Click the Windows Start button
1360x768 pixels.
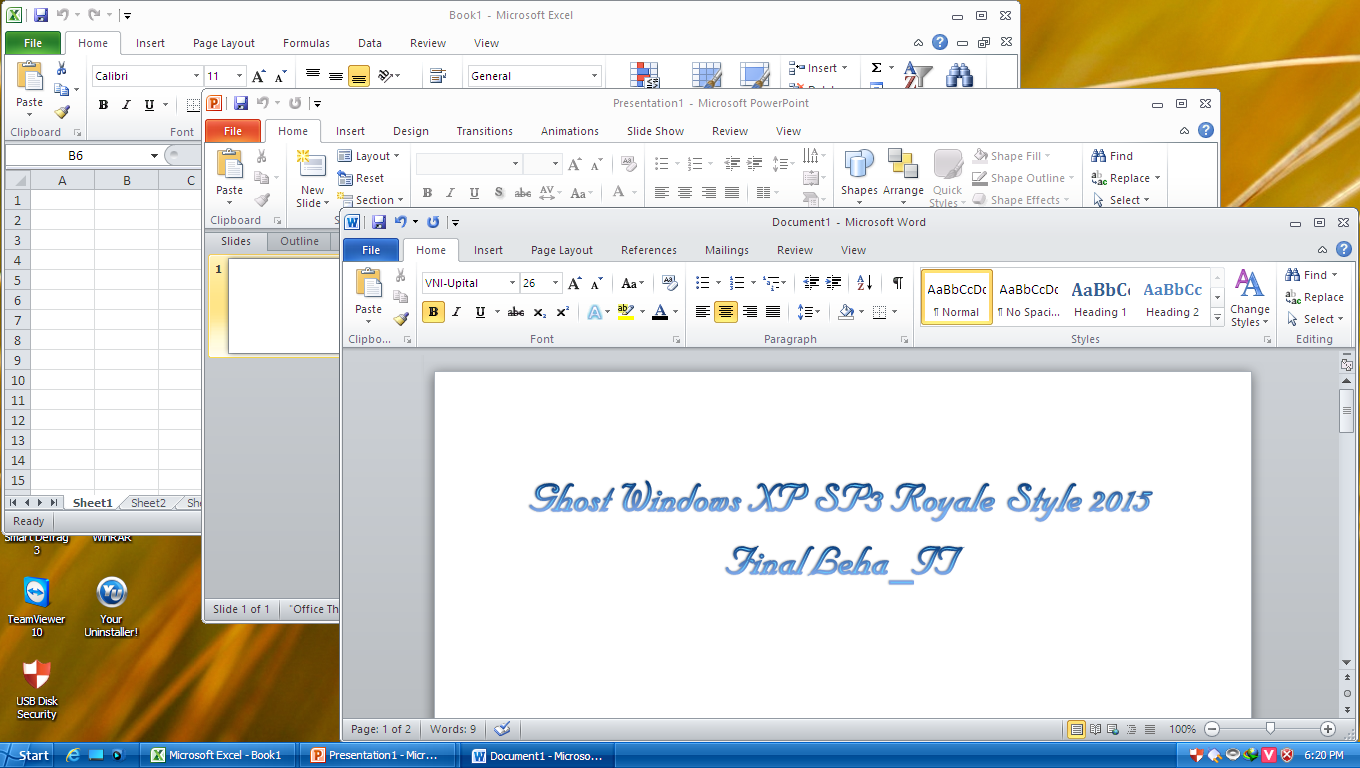(26, 755)
